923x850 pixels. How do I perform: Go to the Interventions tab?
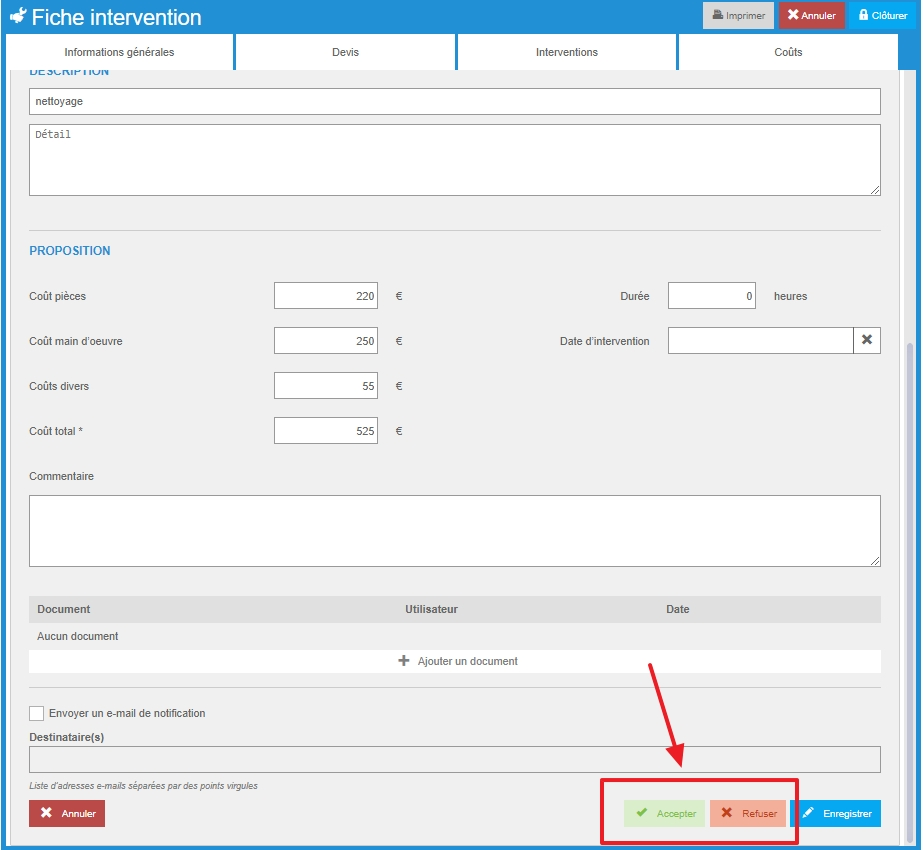(x=567, y=52)
